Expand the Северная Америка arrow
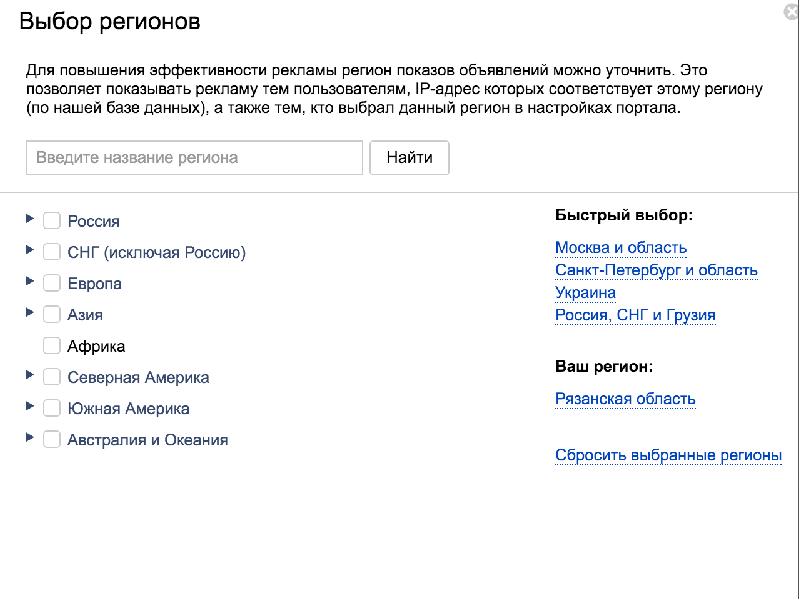 31,376
